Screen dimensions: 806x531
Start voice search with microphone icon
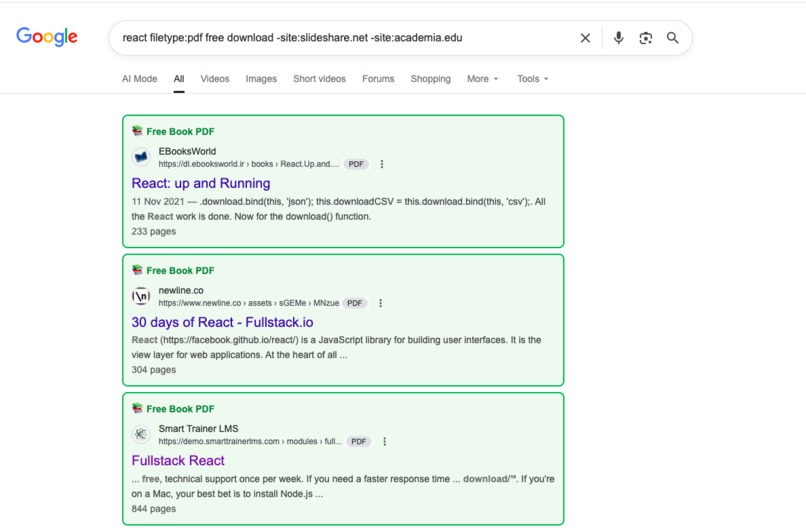(x=618, y=38)
